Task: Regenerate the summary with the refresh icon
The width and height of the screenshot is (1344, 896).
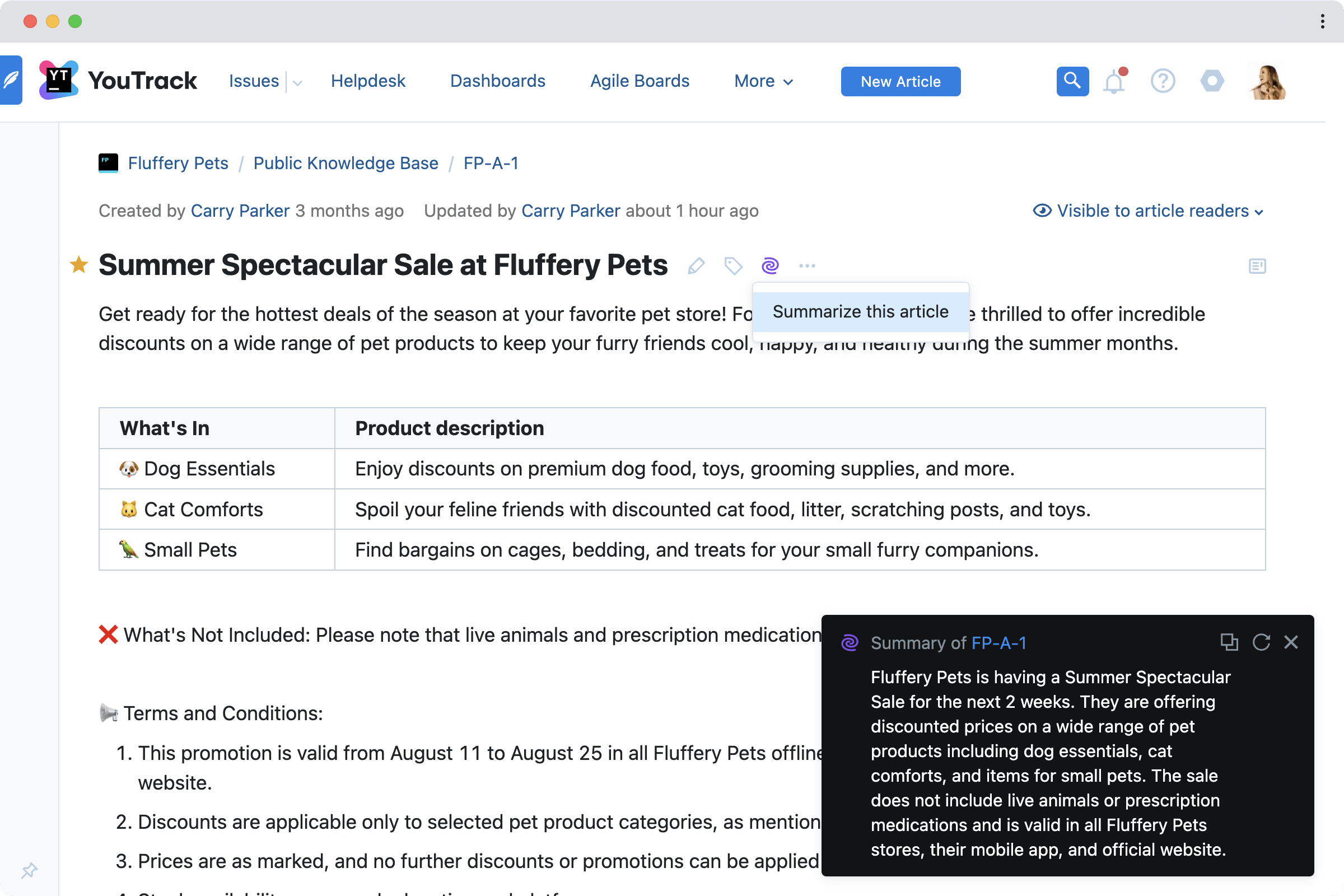Action: [x=1262, y=642]
